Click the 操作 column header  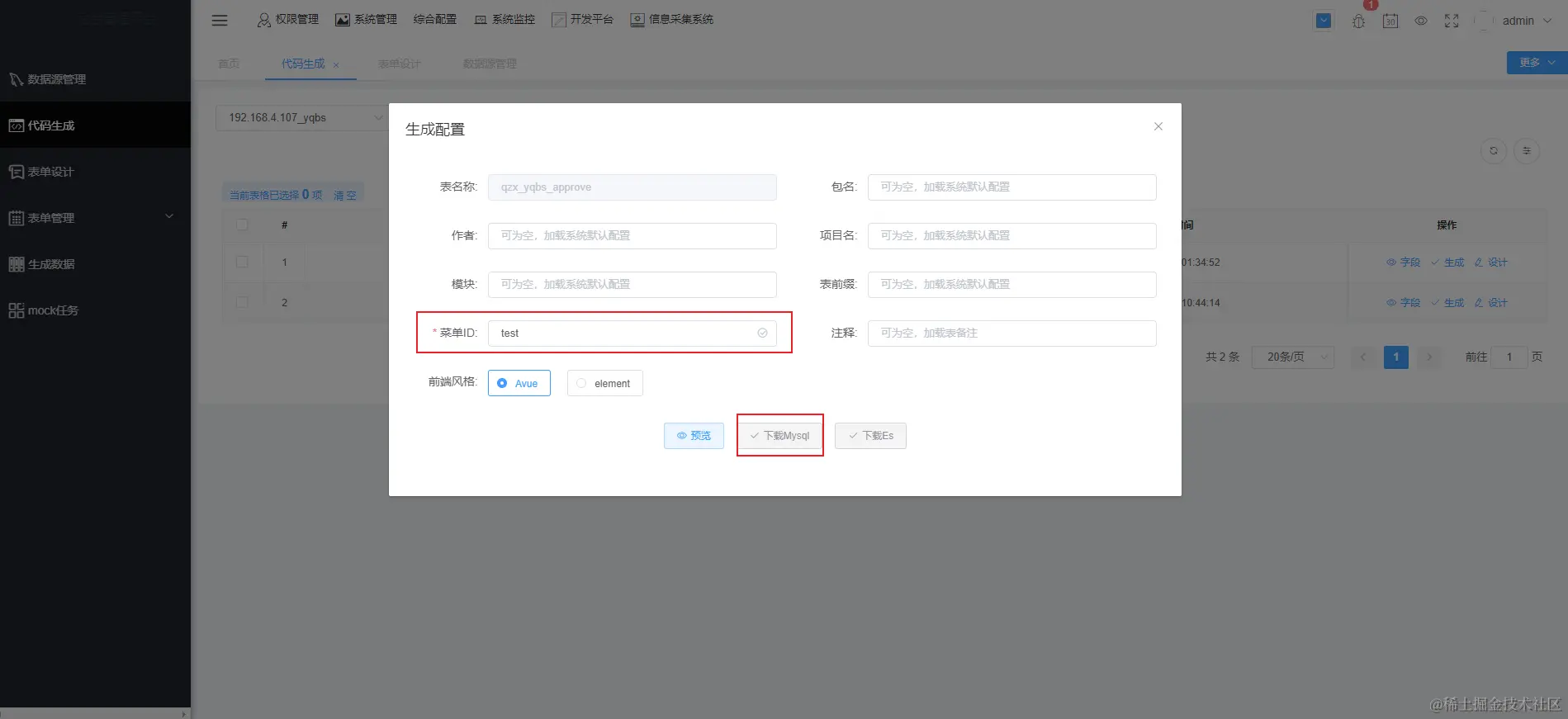click(1447, 225)
